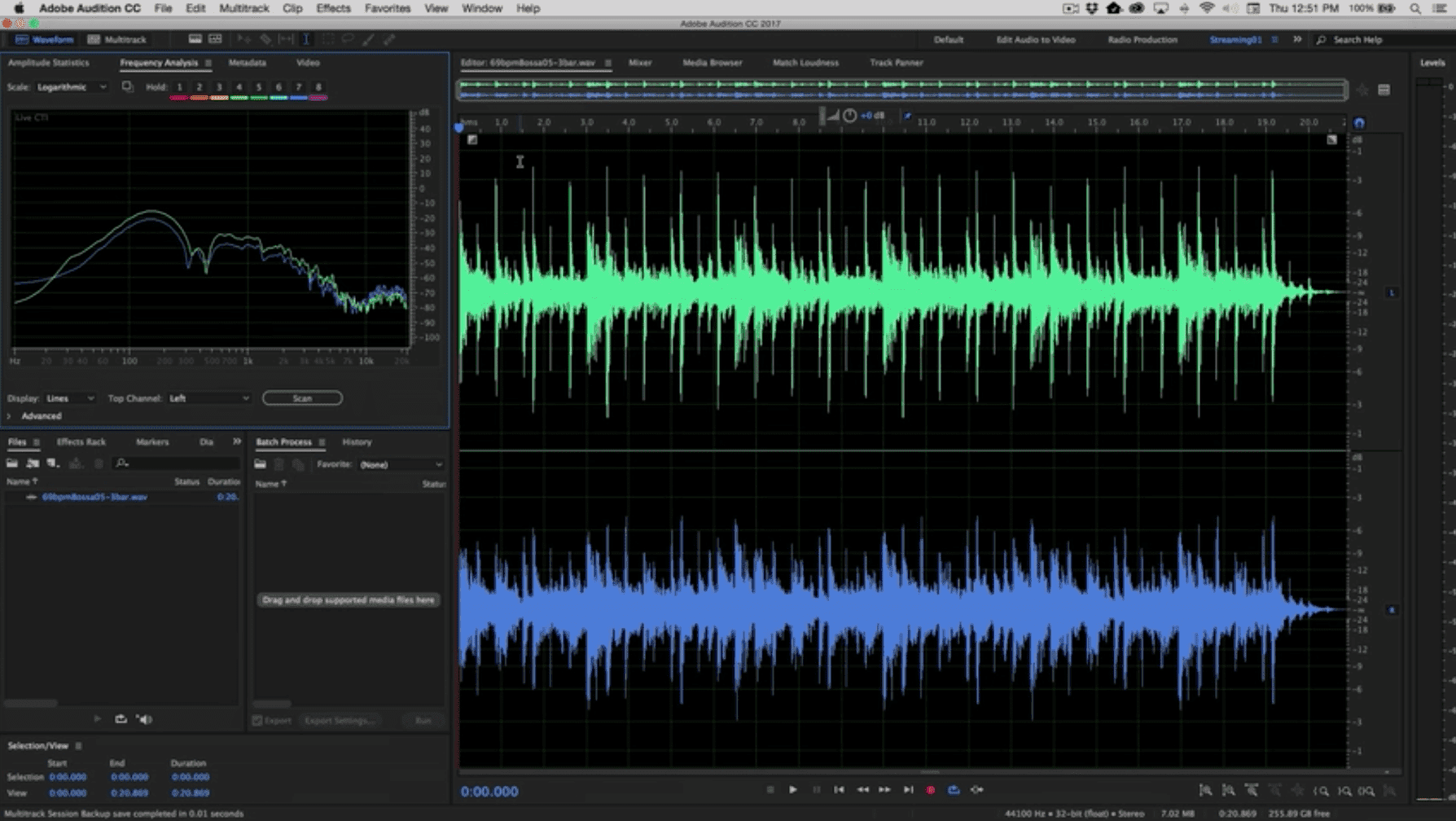Toggle Hold button 1
Screen dimensions: 1456x821
click(179, 87)
